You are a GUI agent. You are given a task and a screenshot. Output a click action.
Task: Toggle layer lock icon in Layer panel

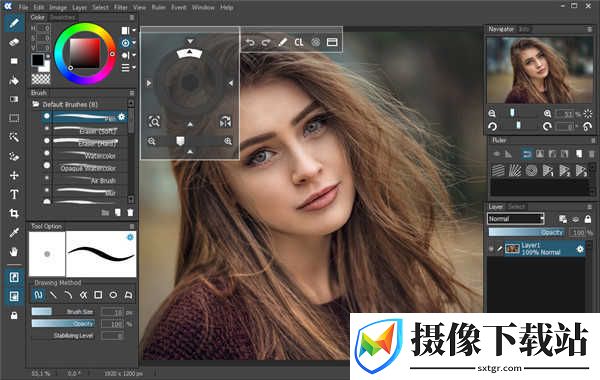coord(588,219)
